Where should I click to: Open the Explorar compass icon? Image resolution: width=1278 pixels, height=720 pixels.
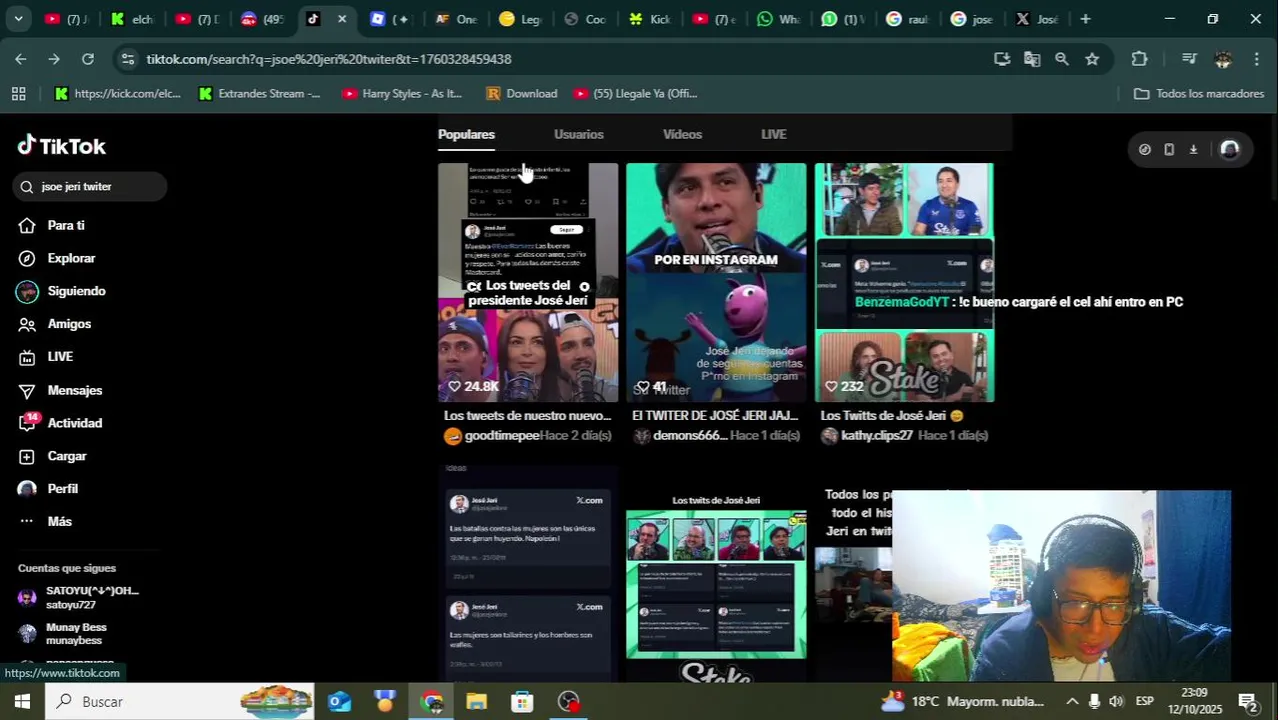[27, 258]
